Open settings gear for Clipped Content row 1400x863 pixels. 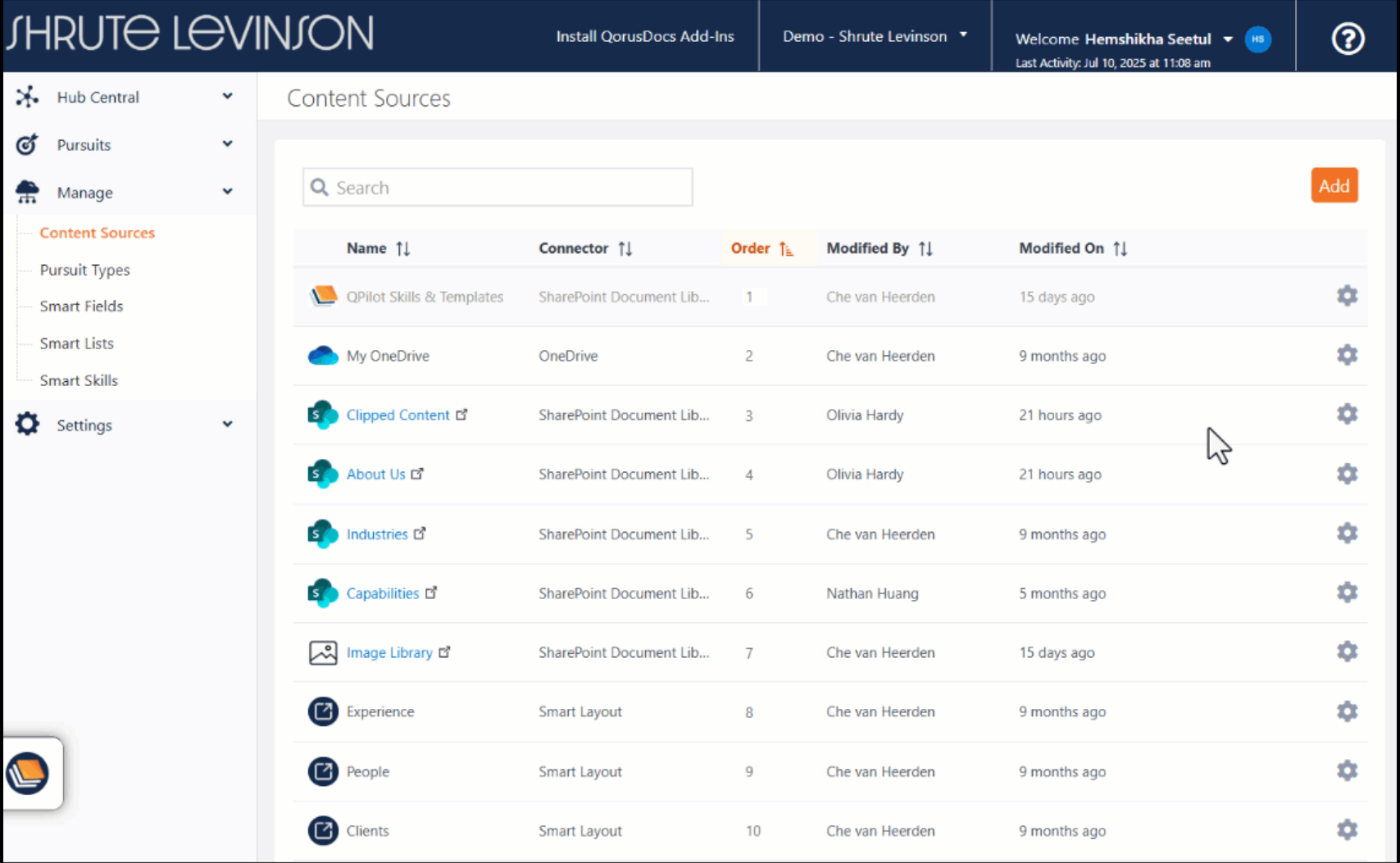point(1347,415)
